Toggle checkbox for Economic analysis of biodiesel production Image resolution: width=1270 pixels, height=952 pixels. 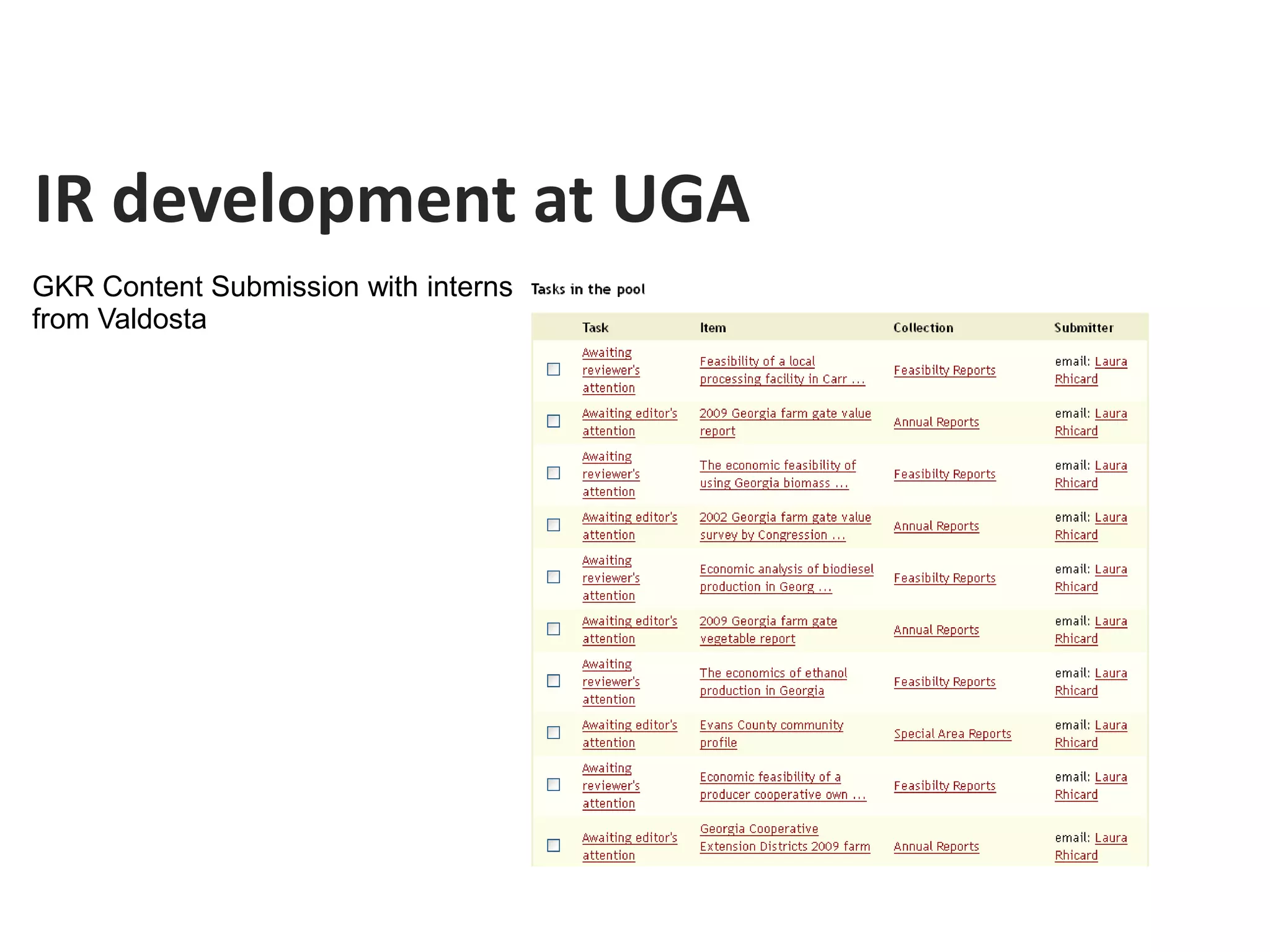554,577
